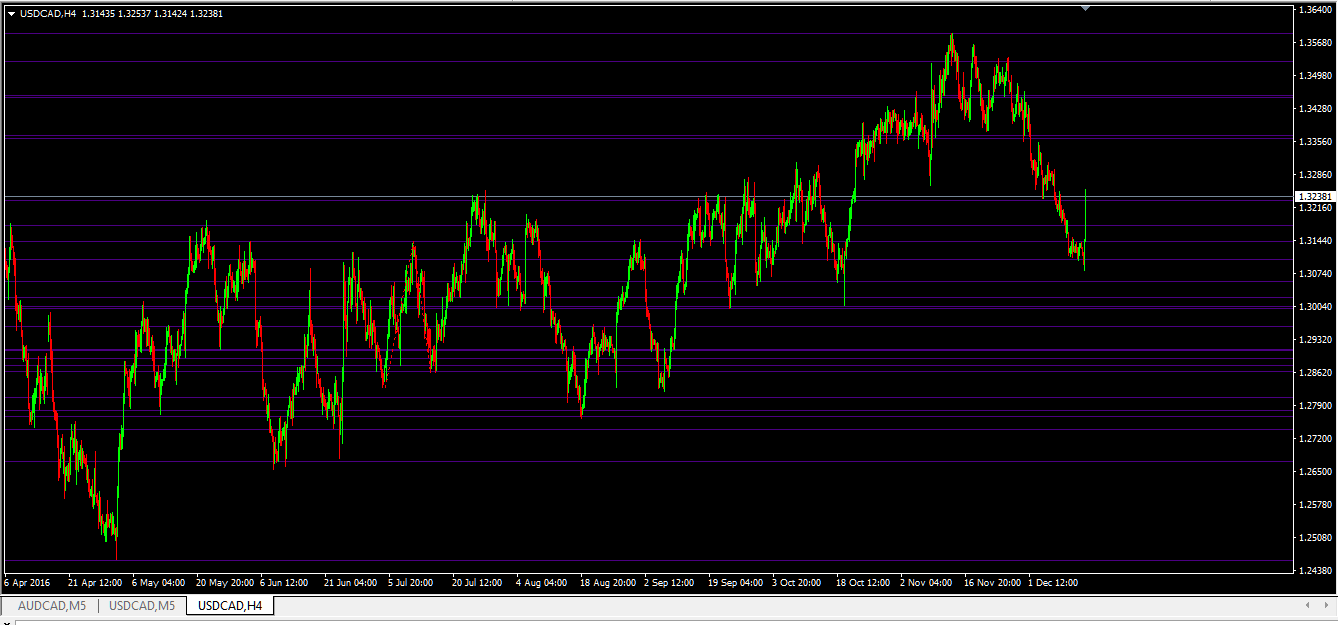Switch to the USDCAD,M5 chart tab
Viewport: 1338px width, 625px height.
(142, 606)
